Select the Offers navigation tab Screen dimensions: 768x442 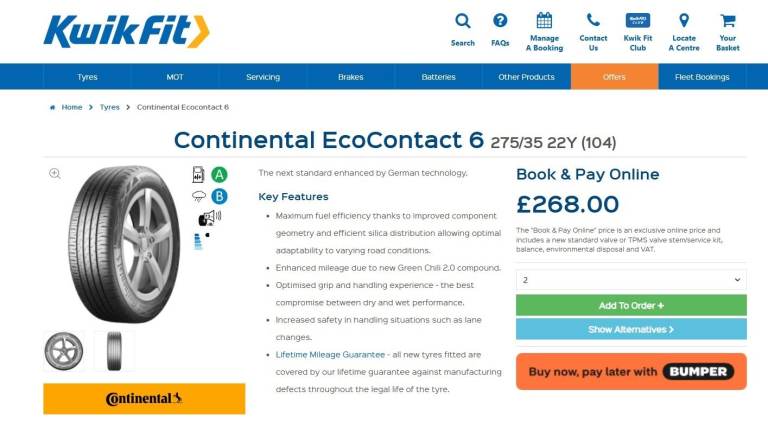pos(614,77)
